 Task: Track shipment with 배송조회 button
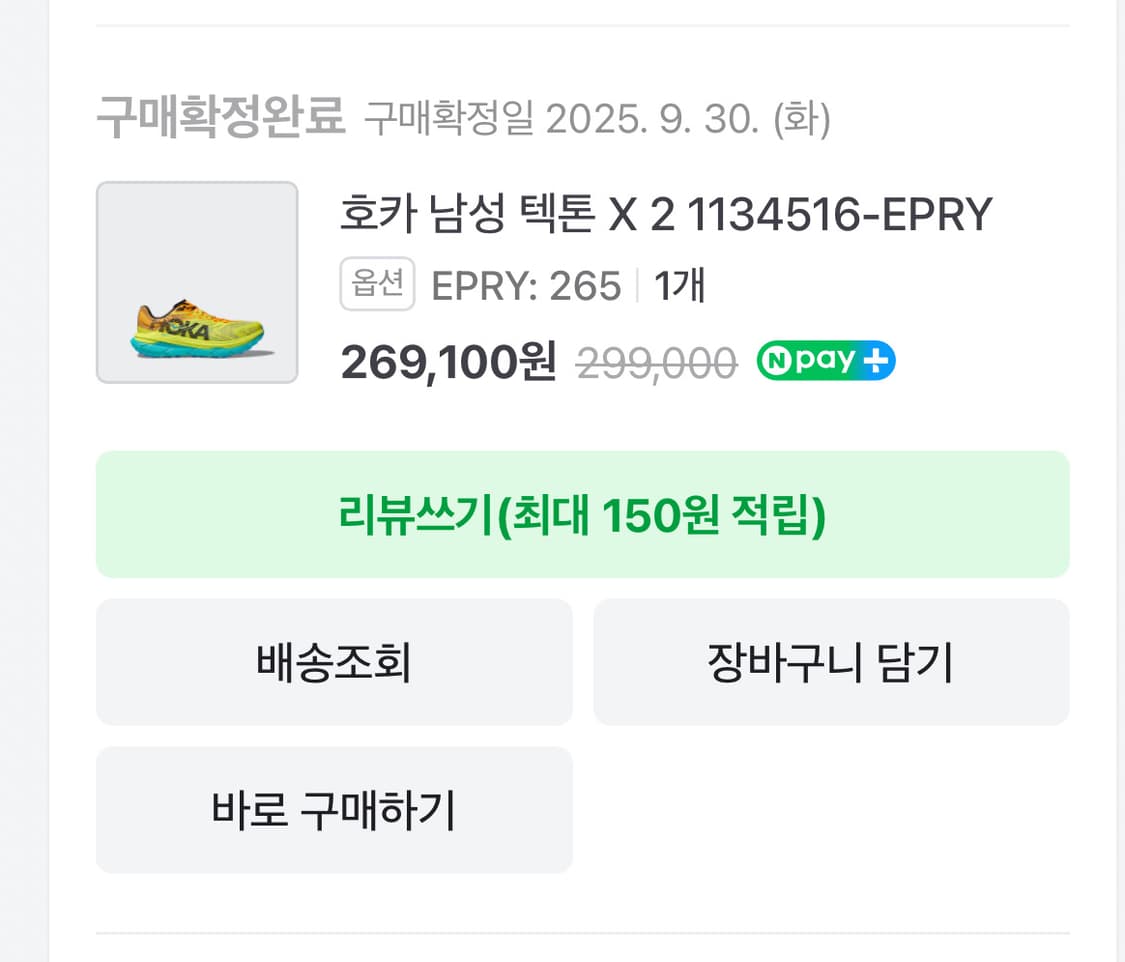pos(334,662)
